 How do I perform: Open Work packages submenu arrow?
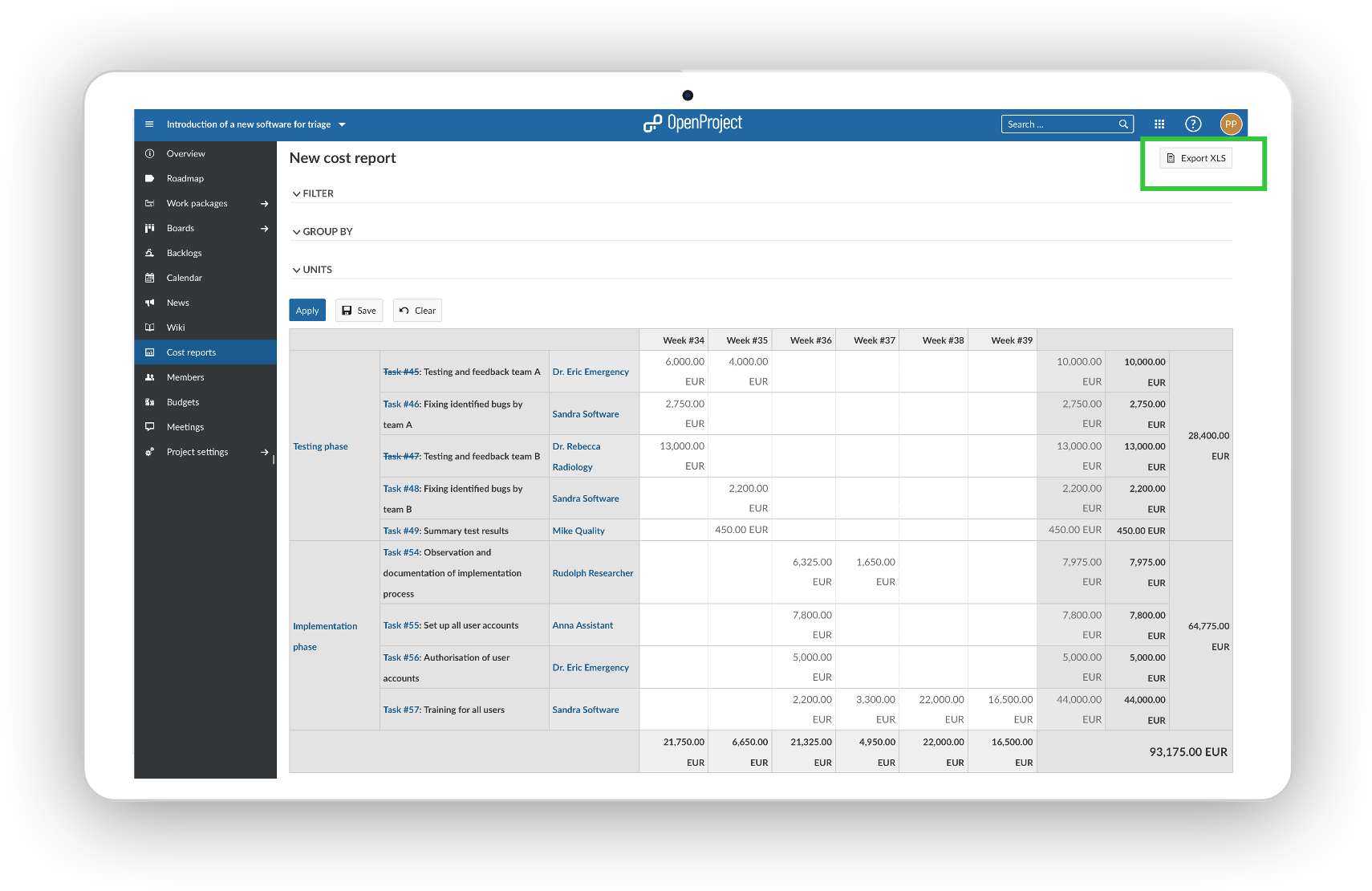(x=264, y=204)
